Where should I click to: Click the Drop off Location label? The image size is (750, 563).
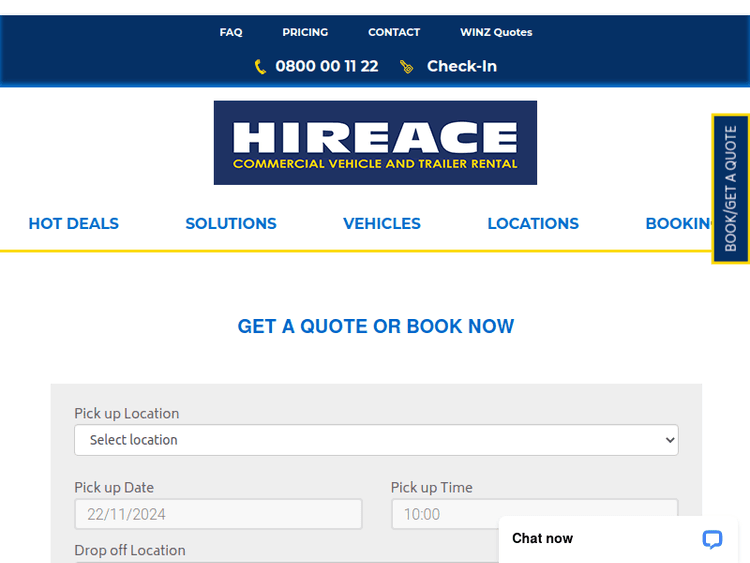(x=130, y=550)
